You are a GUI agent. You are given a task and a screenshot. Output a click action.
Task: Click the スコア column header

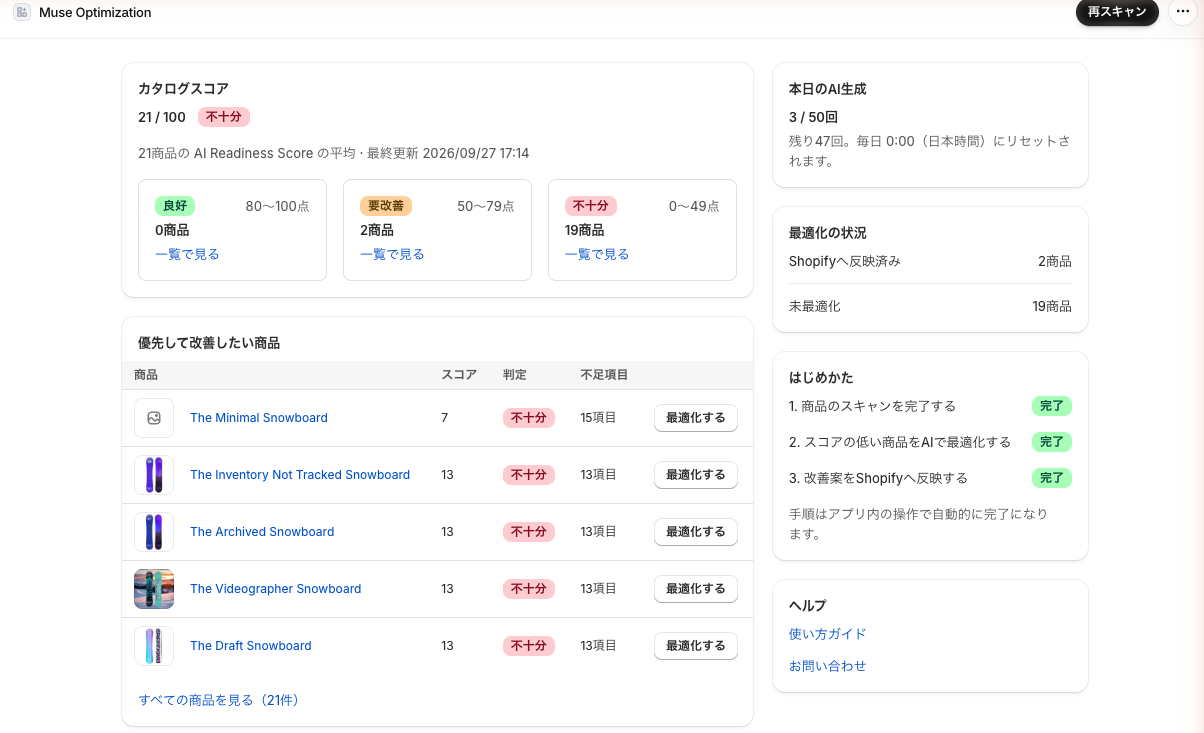coord(459,375)
